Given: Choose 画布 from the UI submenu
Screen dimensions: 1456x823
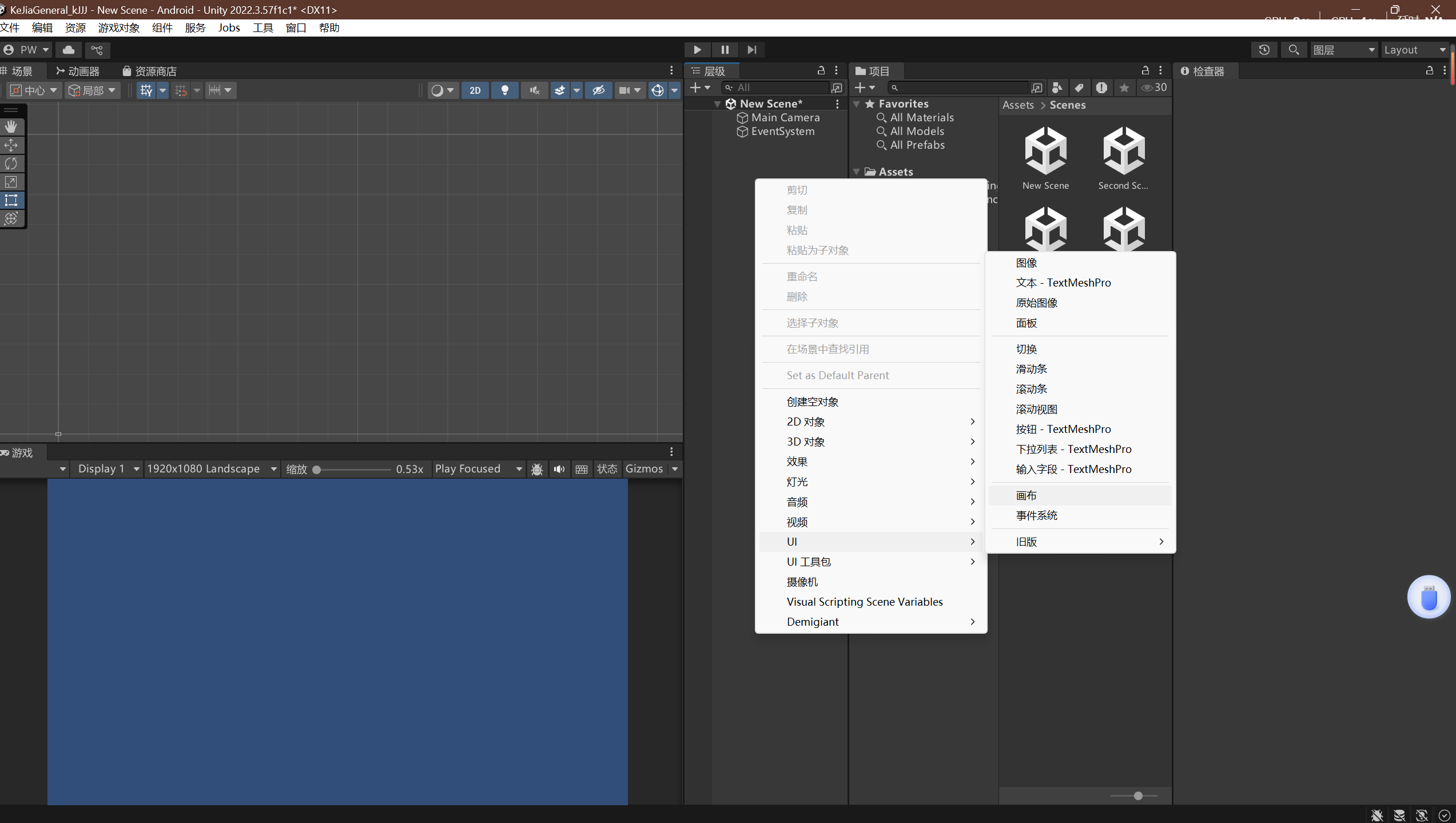Looking at the screenshot, I should (1027, 495).
